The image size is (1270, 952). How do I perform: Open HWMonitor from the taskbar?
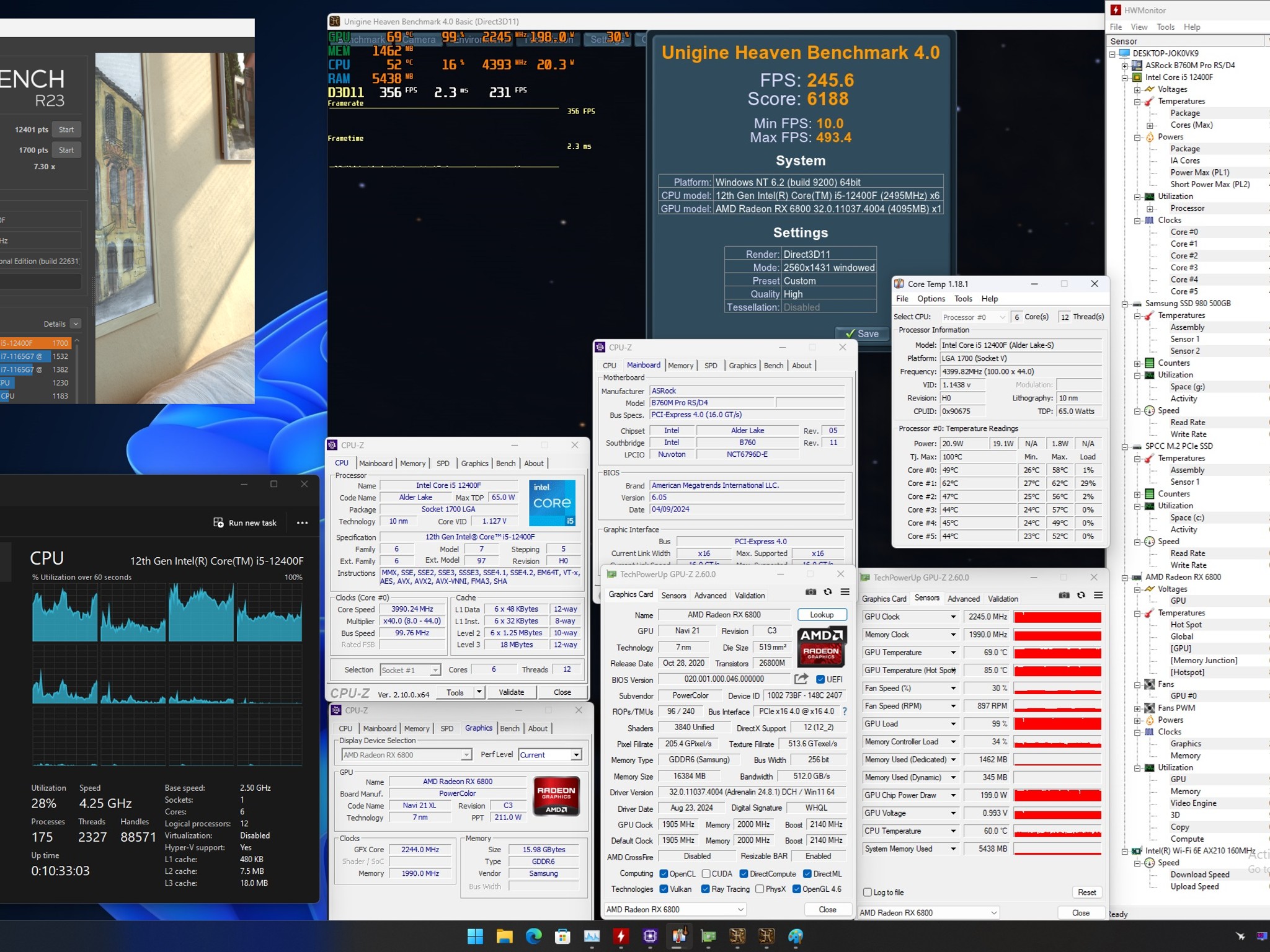coord(621,936)
